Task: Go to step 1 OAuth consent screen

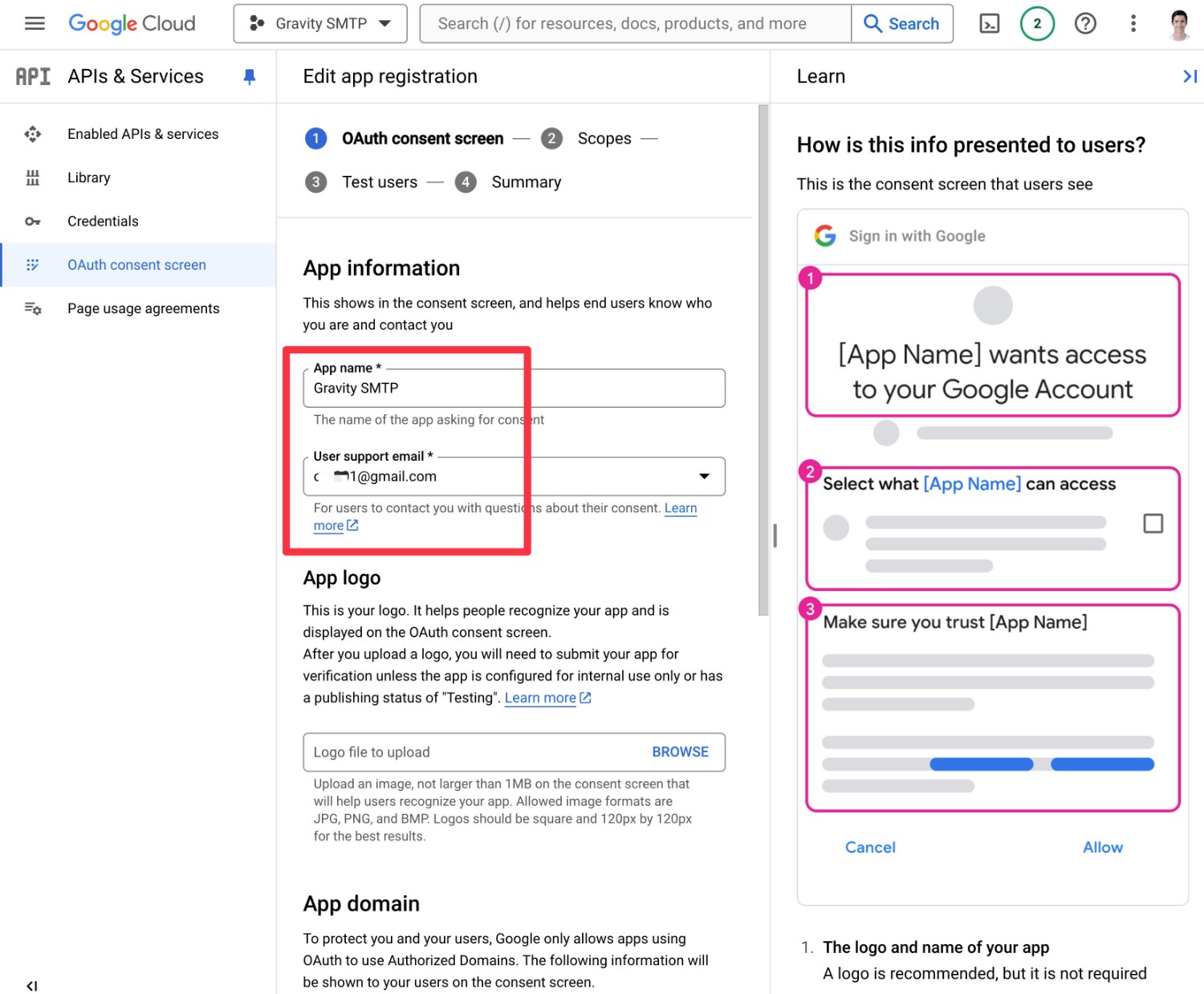Action: click(x=405, y=139)
